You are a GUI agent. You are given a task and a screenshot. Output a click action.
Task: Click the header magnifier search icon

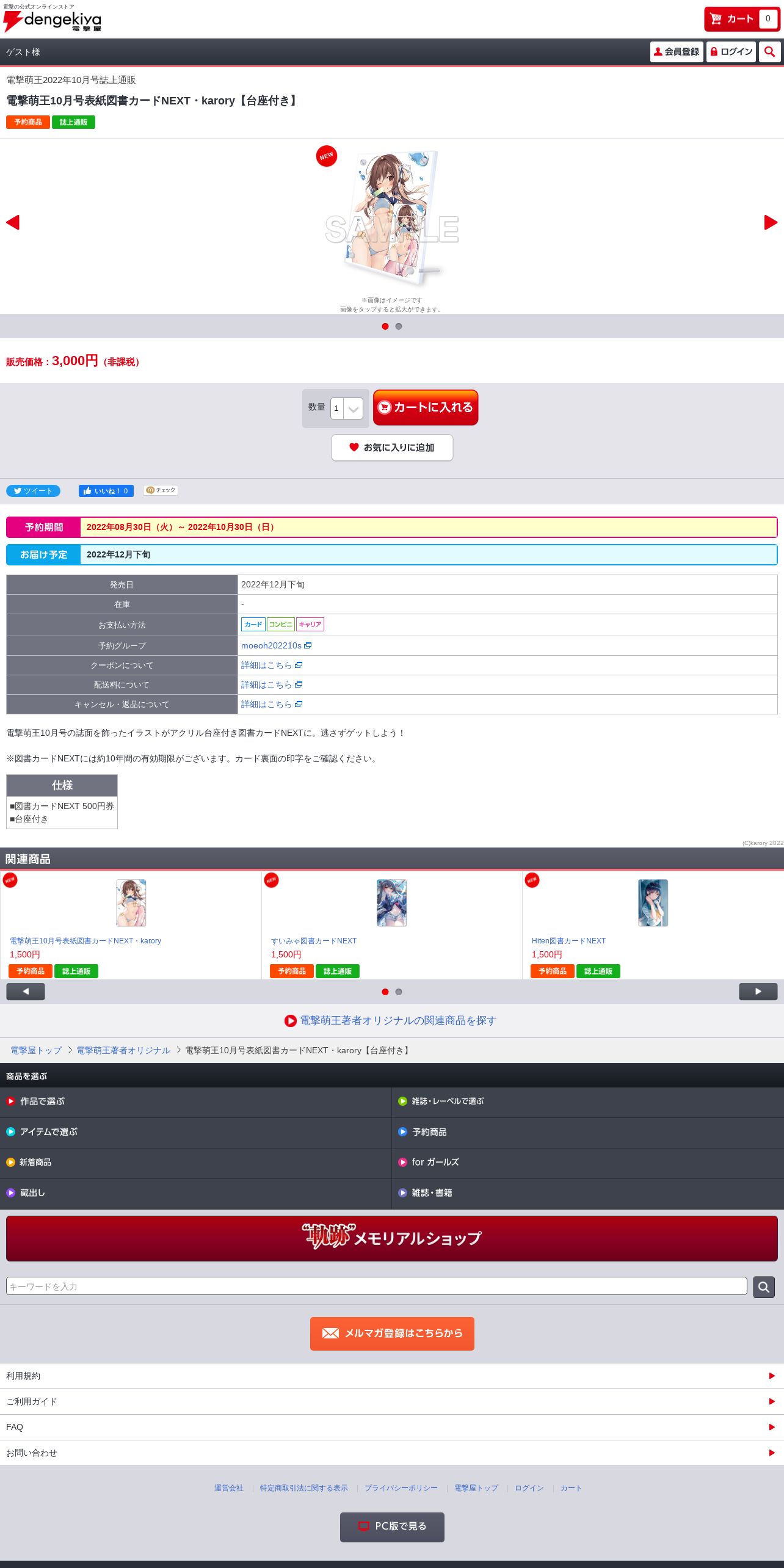click(770, 52)
